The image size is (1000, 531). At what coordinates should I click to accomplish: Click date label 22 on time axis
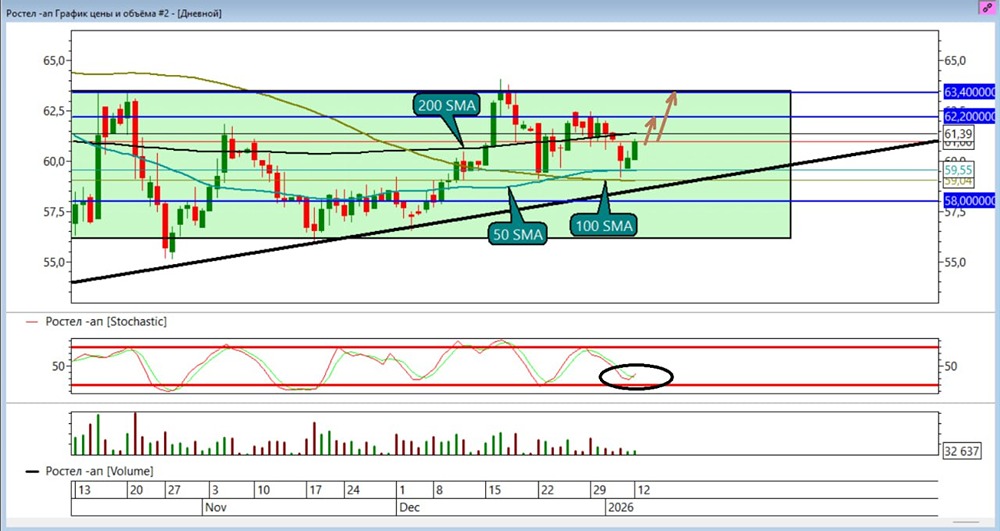(x=547, y=490)
